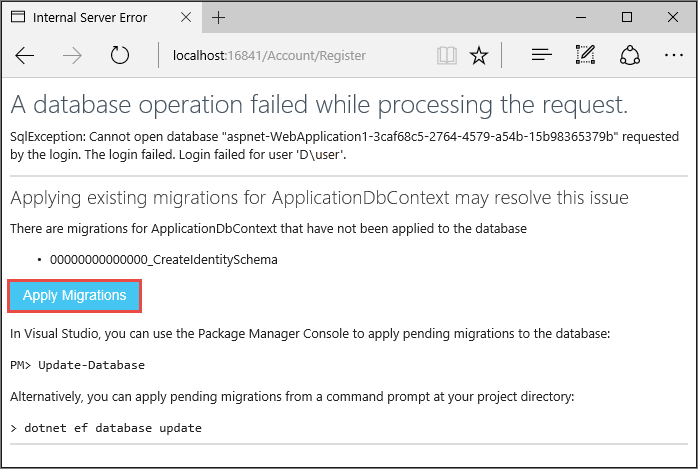Viewport: 698px width, 469px height.
Task: Close the browser window
Action: (672, 17)
